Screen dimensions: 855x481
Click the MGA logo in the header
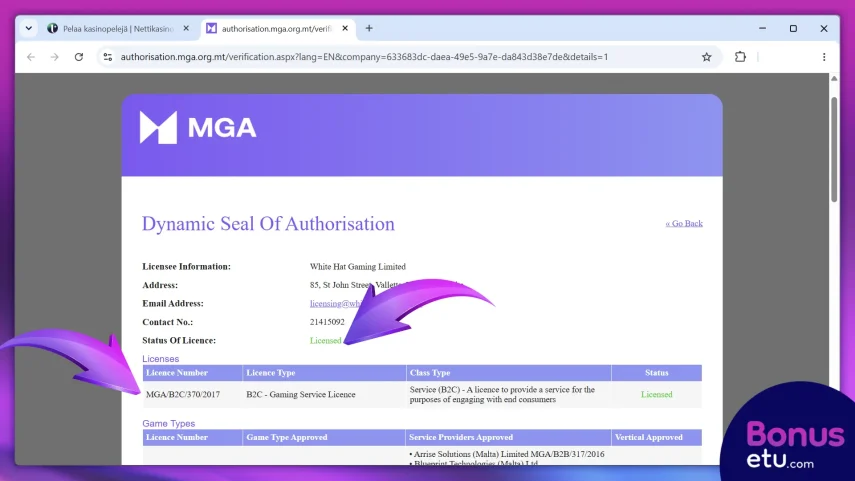198,128
